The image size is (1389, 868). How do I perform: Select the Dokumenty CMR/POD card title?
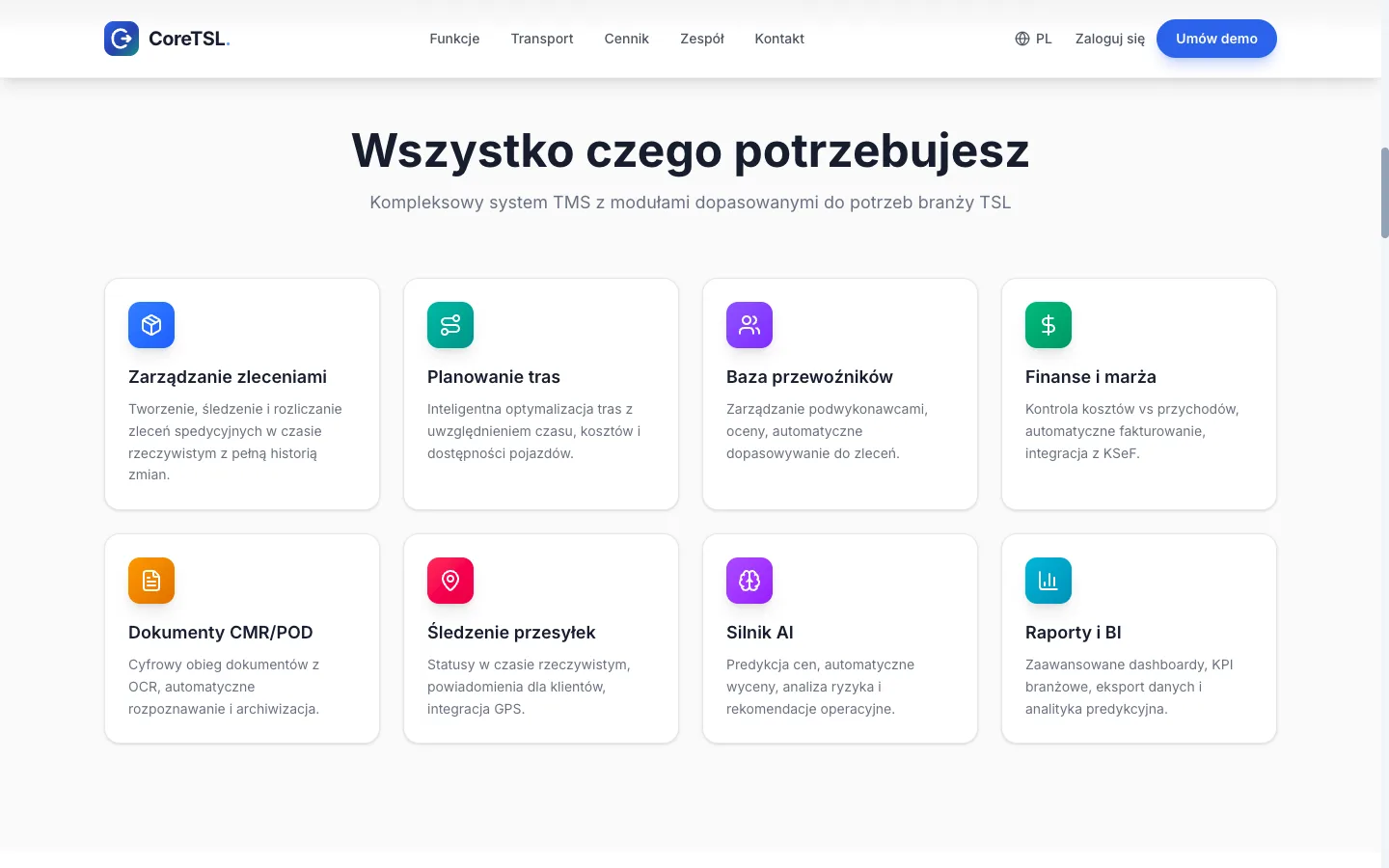tap(221, 633)
